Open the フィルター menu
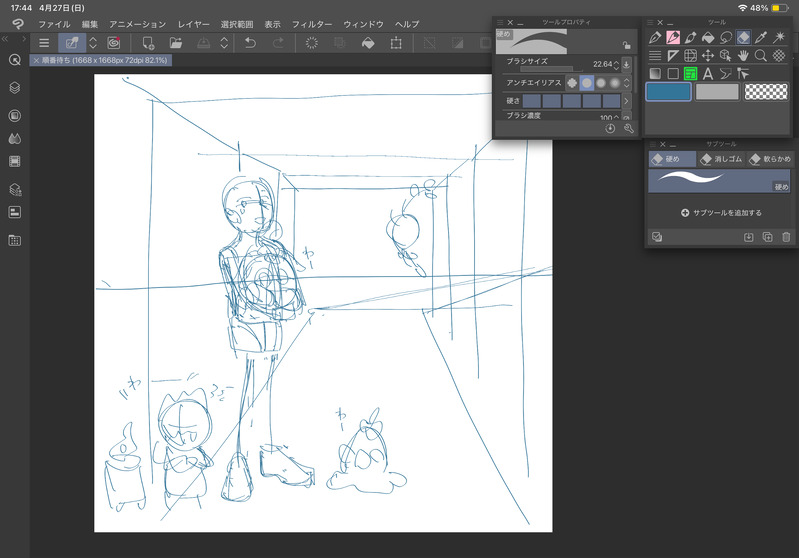 [x=312, y=24]
